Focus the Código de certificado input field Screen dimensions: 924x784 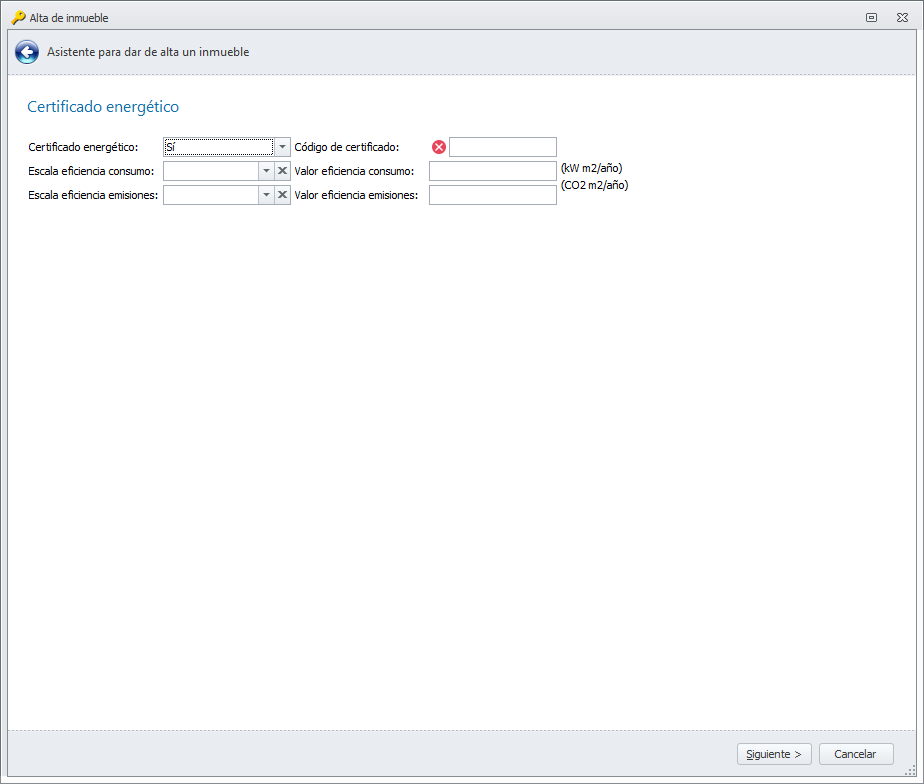[503, 147]
